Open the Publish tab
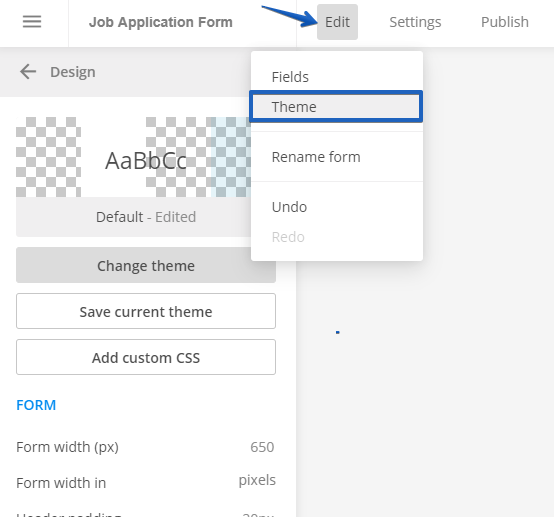 click(505, 22)
